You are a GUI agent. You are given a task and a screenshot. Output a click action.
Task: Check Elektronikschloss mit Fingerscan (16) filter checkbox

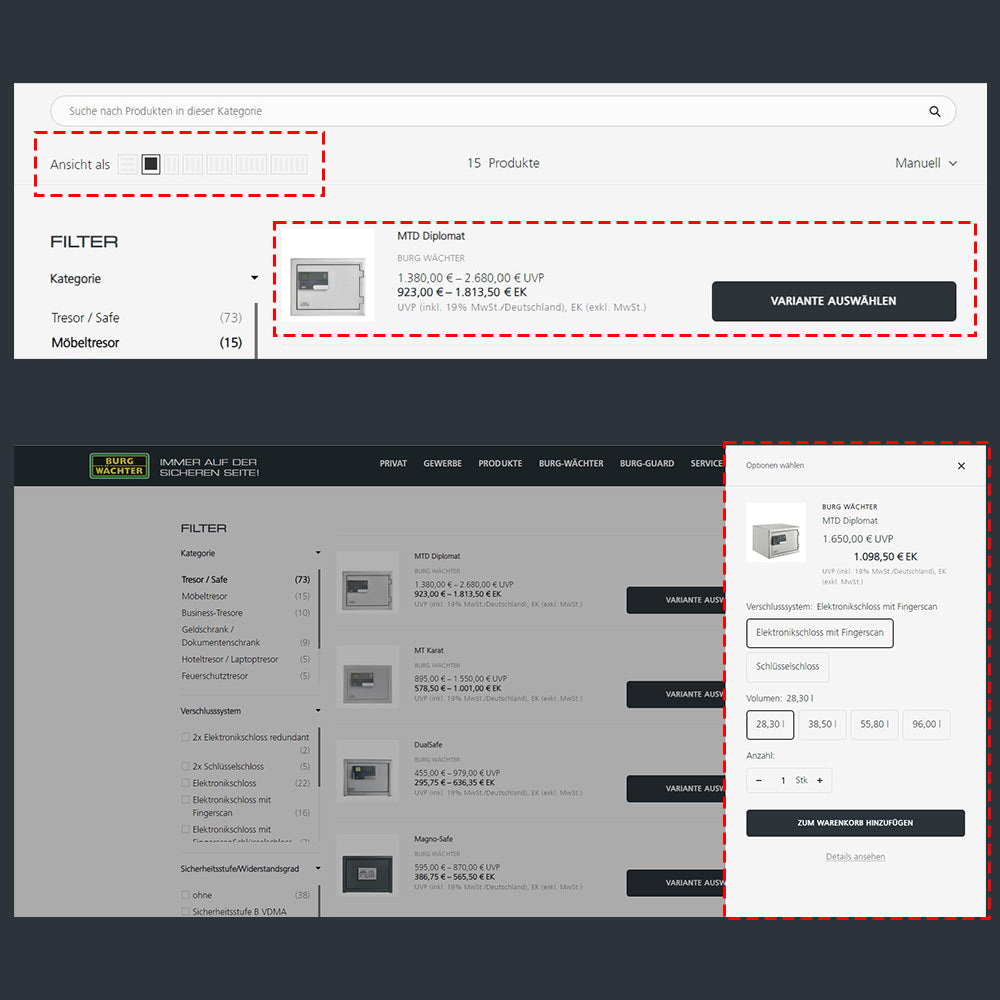(186, 800)
